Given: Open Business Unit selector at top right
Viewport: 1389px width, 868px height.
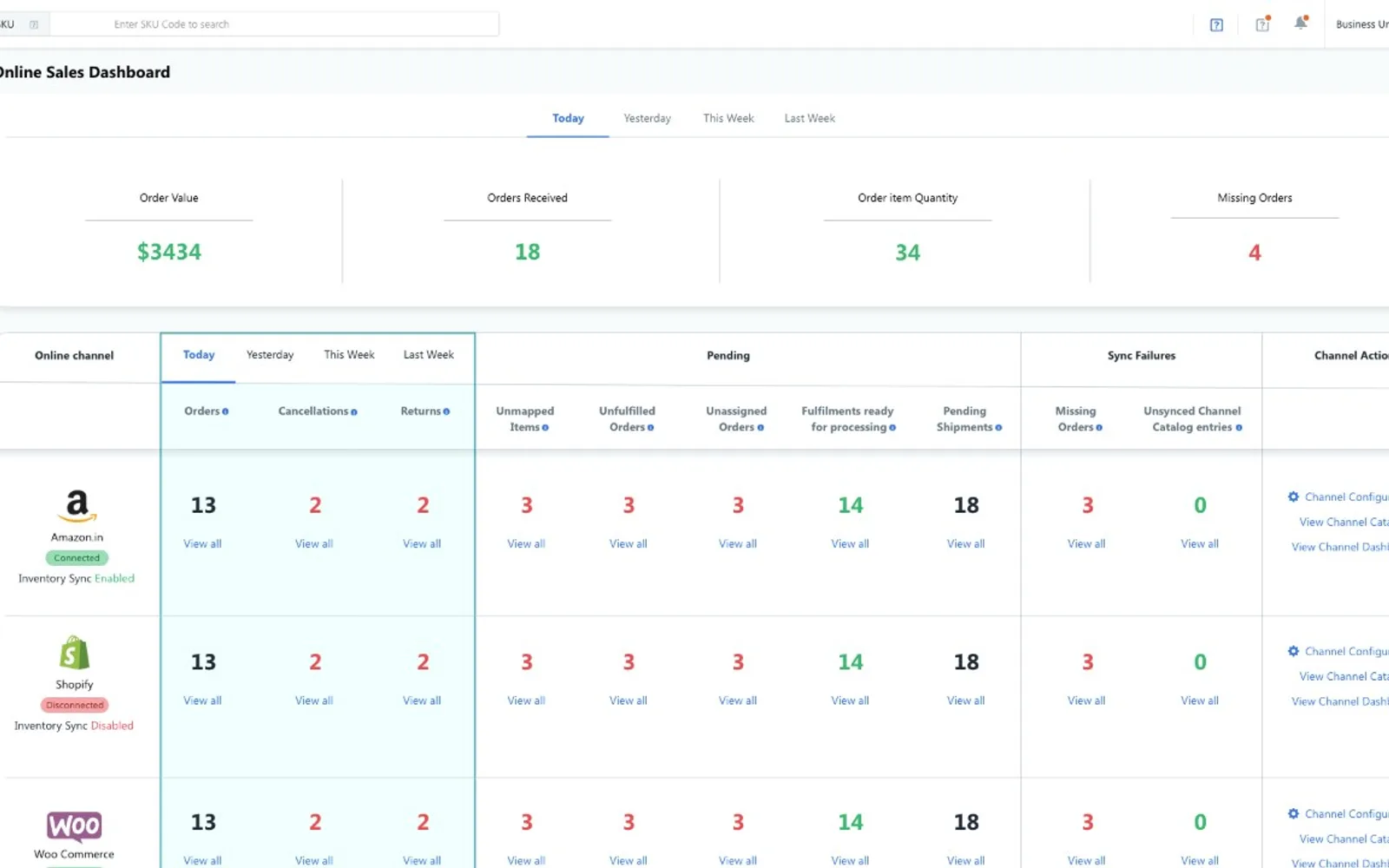Looking at the screenshot, I should (x=1361, y=24).
